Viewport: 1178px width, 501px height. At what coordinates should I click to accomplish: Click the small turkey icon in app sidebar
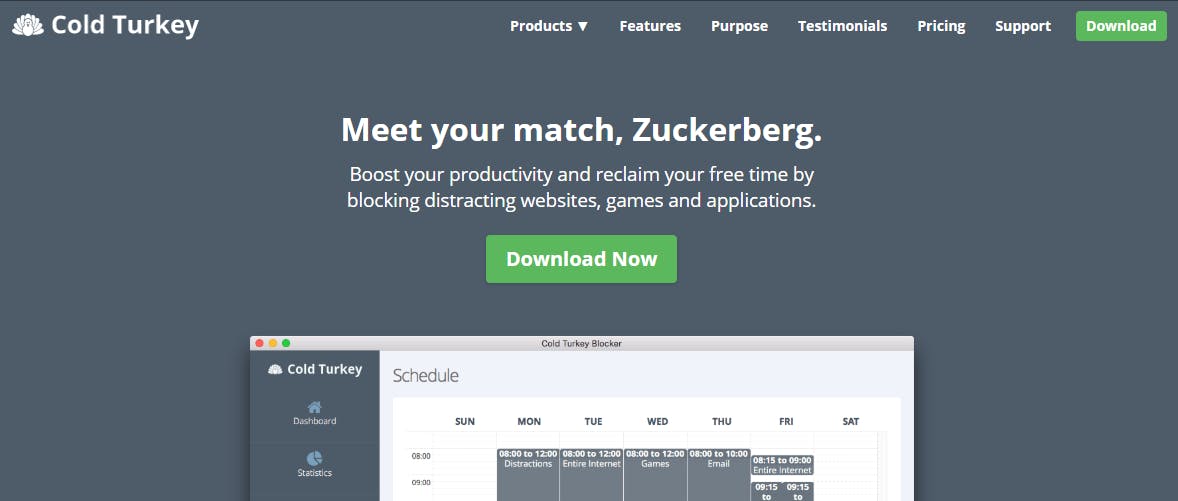(275, 369)
